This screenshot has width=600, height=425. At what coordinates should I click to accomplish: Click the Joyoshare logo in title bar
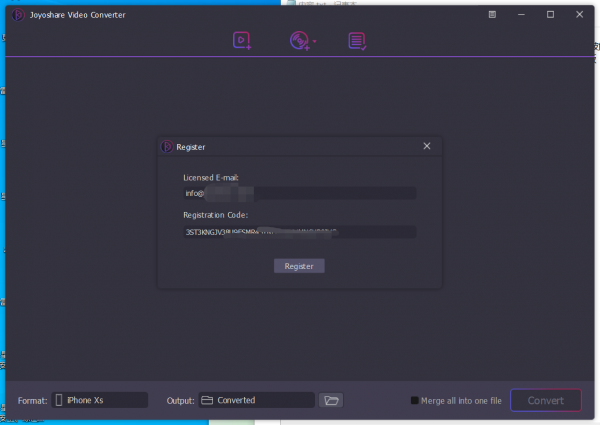pos(18,15)
